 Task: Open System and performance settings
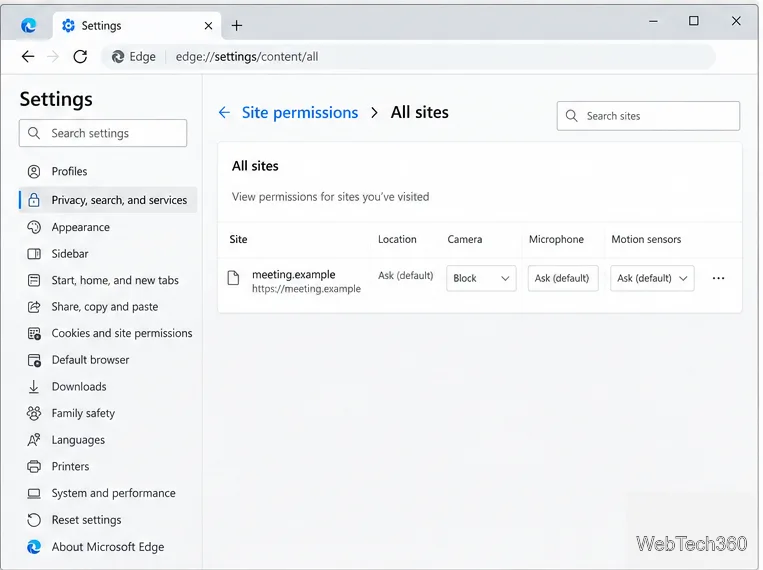pos(108,493)
